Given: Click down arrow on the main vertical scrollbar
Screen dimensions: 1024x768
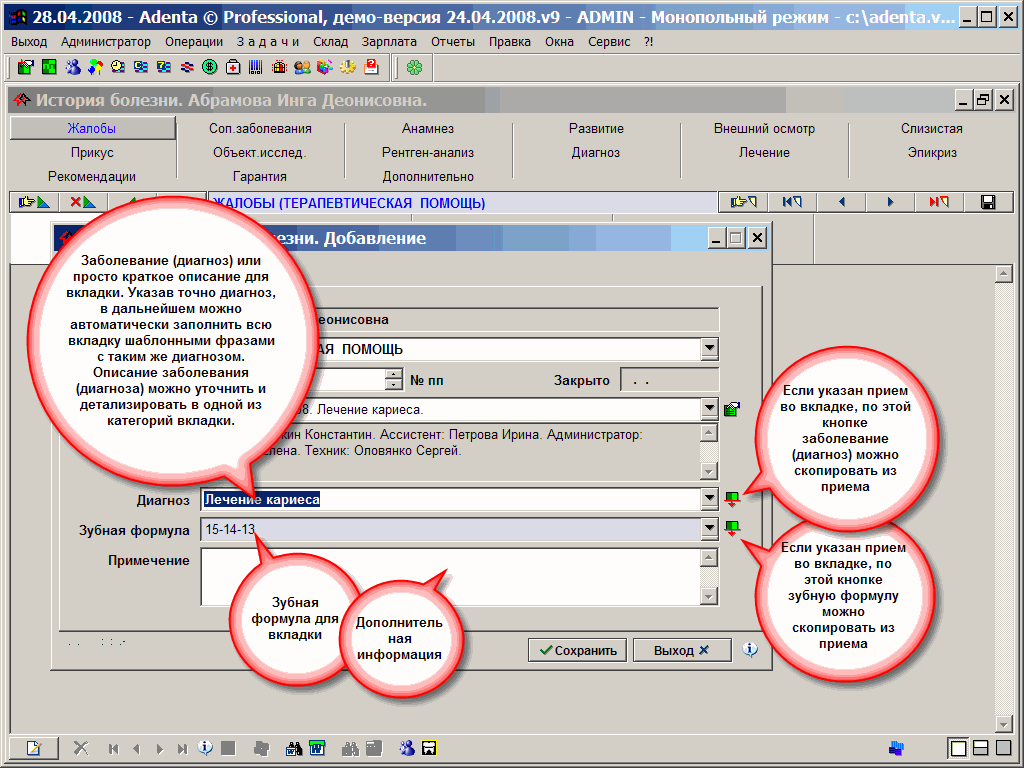Looking at the screenshot, I should (x=1004, y=724).
